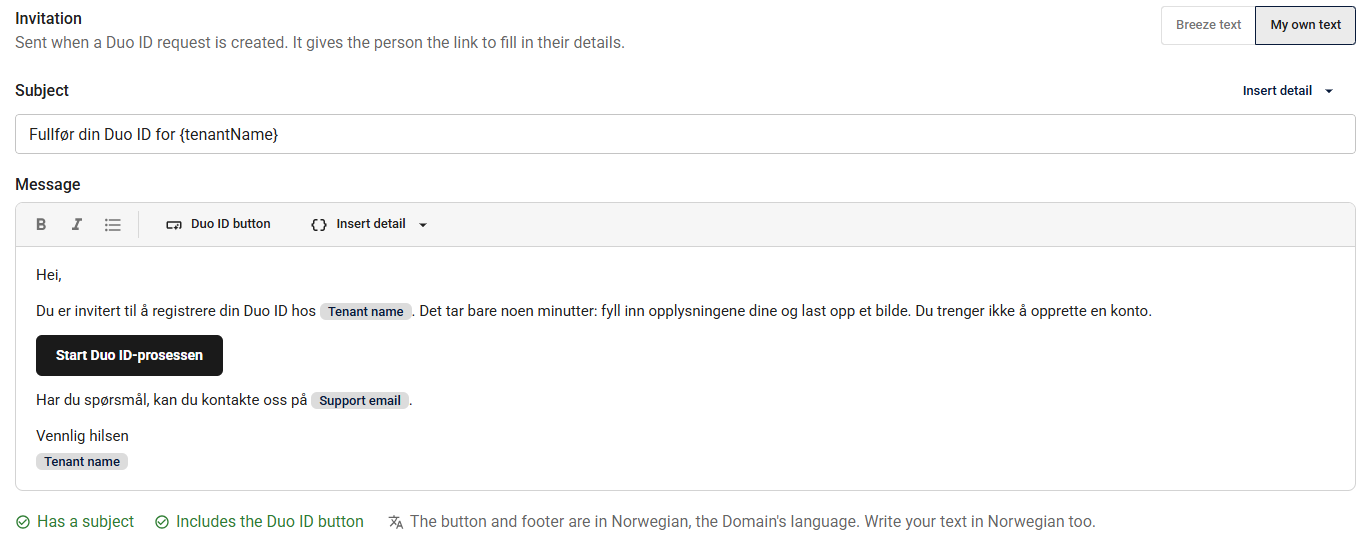Click the Subject input field
This screenshot has height=542, width=1369.
pos(685,134)
